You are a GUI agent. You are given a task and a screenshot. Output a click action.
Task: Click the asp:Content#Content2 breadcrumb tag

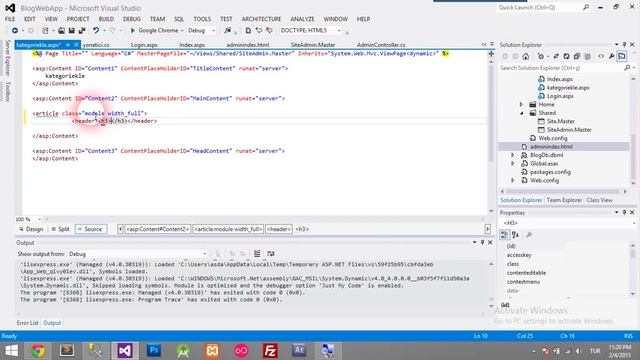pos(157,229)
